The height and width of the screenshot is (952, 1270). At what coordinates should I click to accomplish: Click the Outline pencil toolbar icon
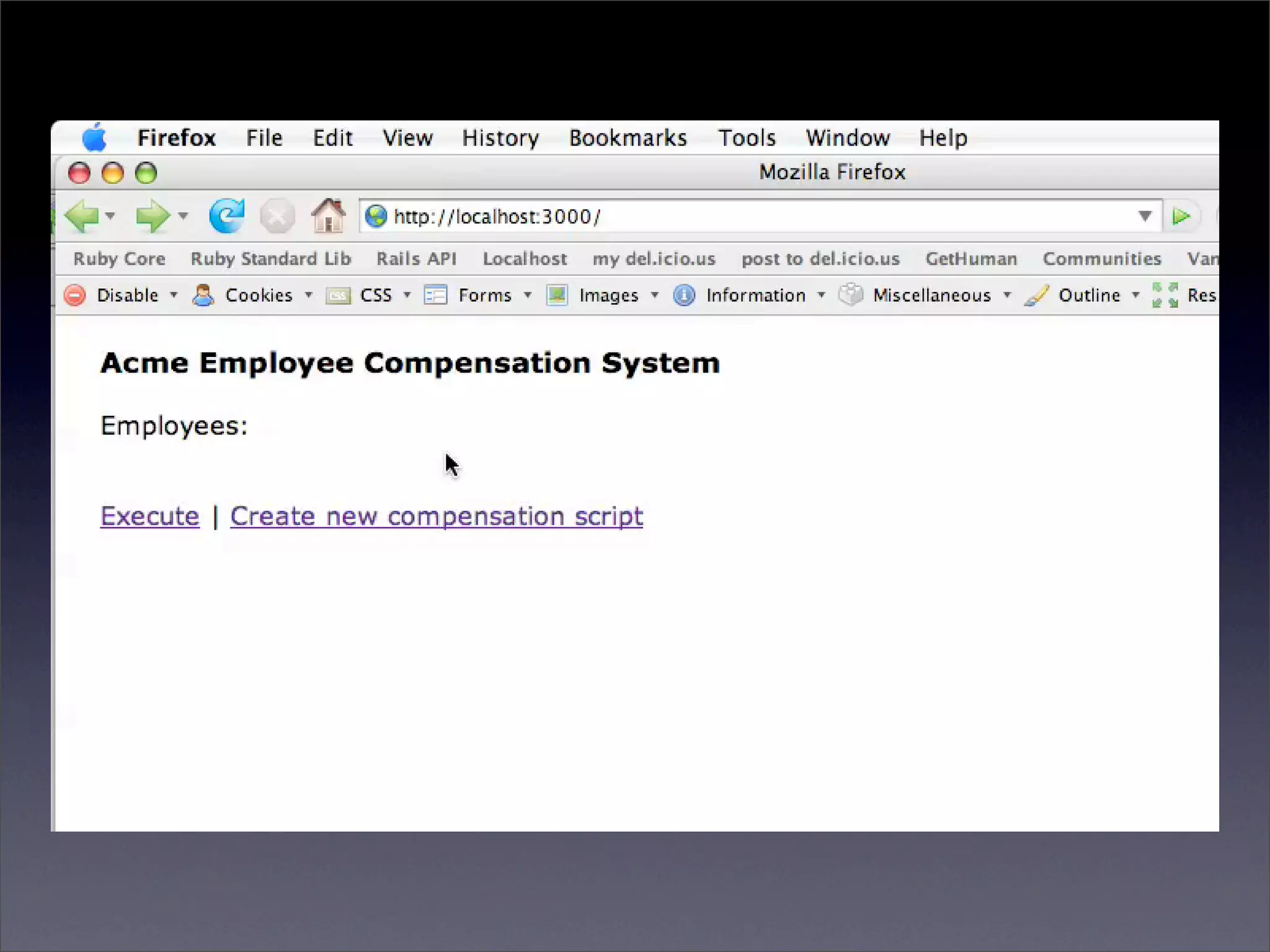(1036, 295)
